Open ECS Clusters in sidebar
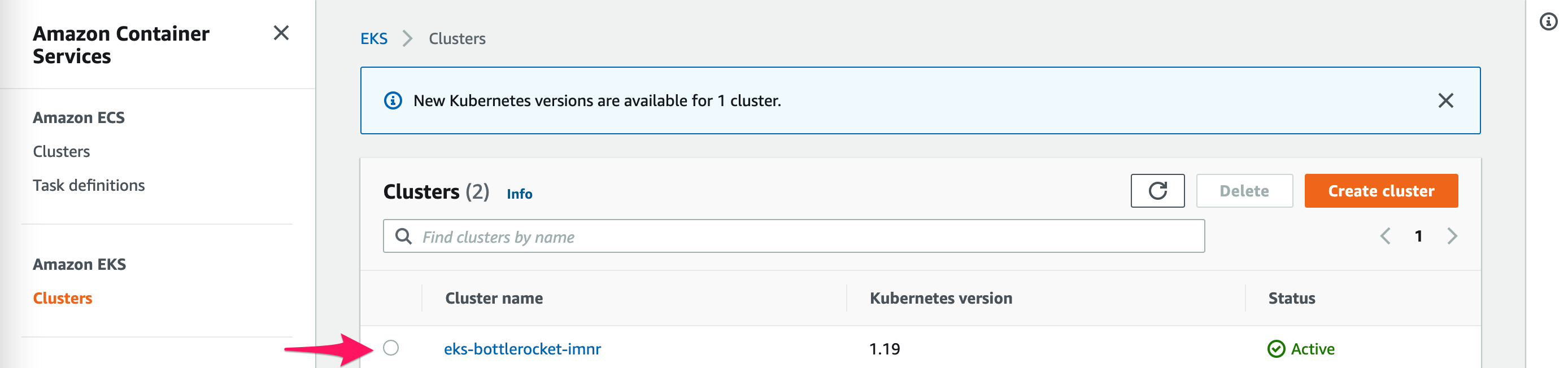This screenshot has width=1568, height=368. [62, 151]
